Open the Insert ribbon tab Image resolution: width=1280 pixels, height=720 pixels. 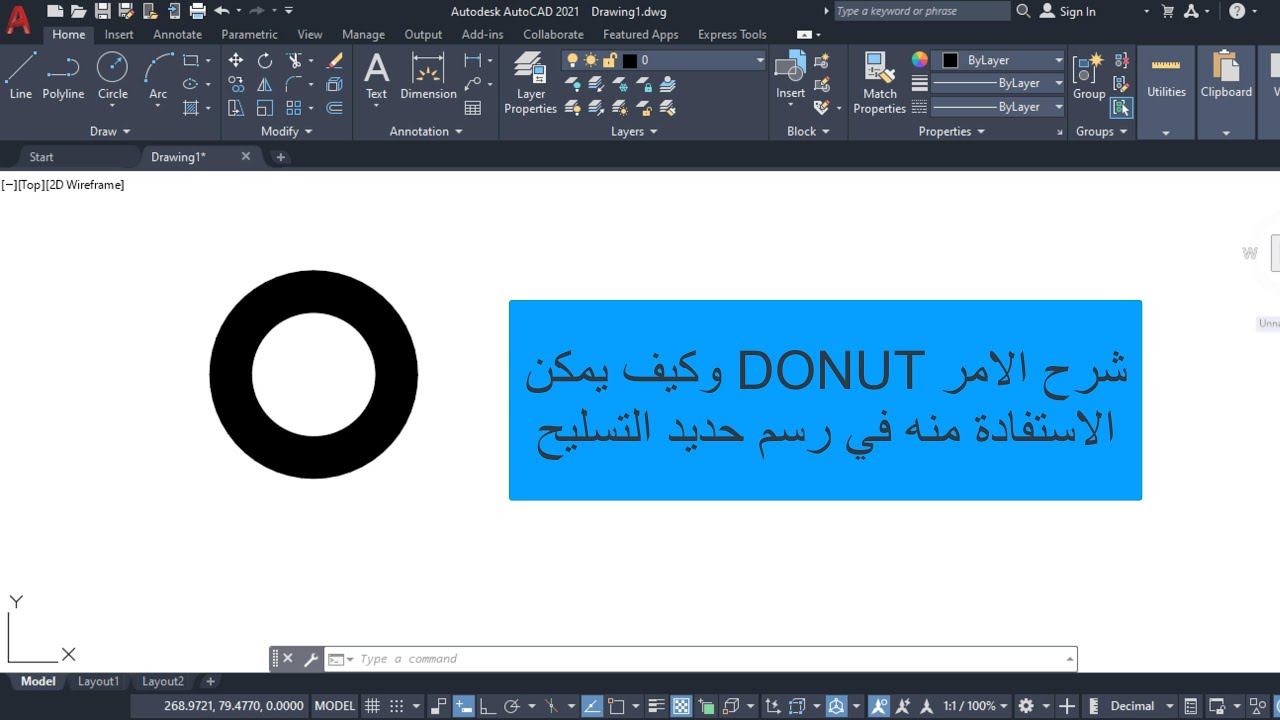pyautogui.click(x=119, y=34)
